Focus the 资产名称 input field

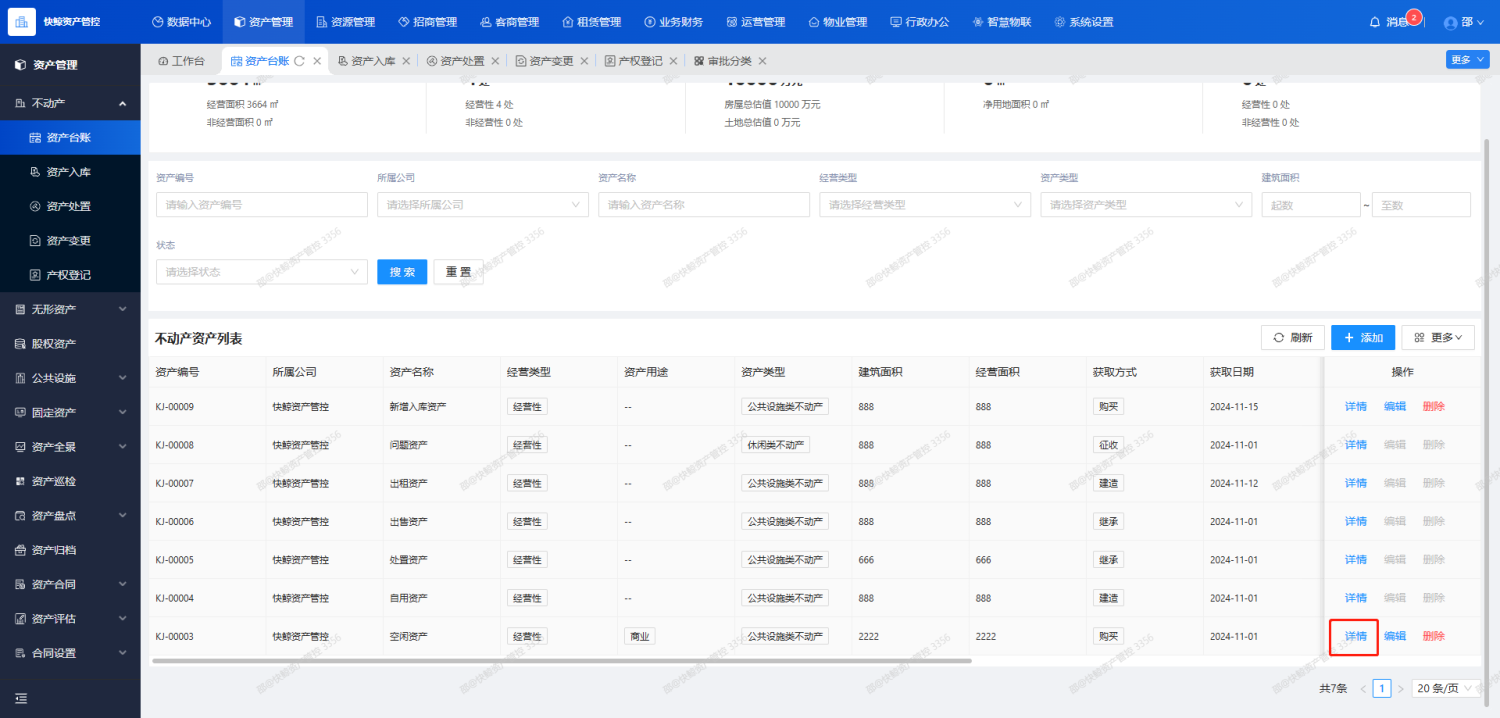coord(704,204)
